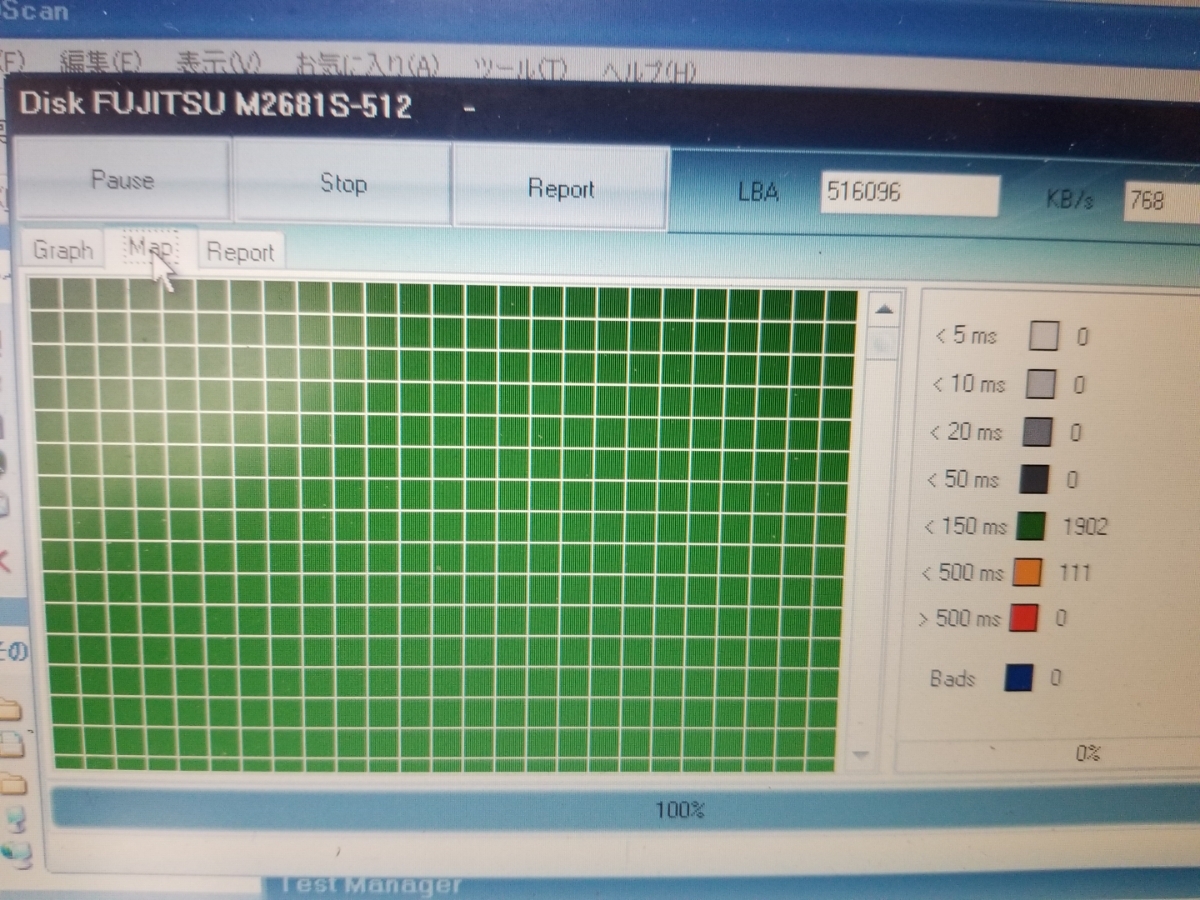Open the Report tab
The width and height of the screenshot is (1200, 900).
(240, 252)
